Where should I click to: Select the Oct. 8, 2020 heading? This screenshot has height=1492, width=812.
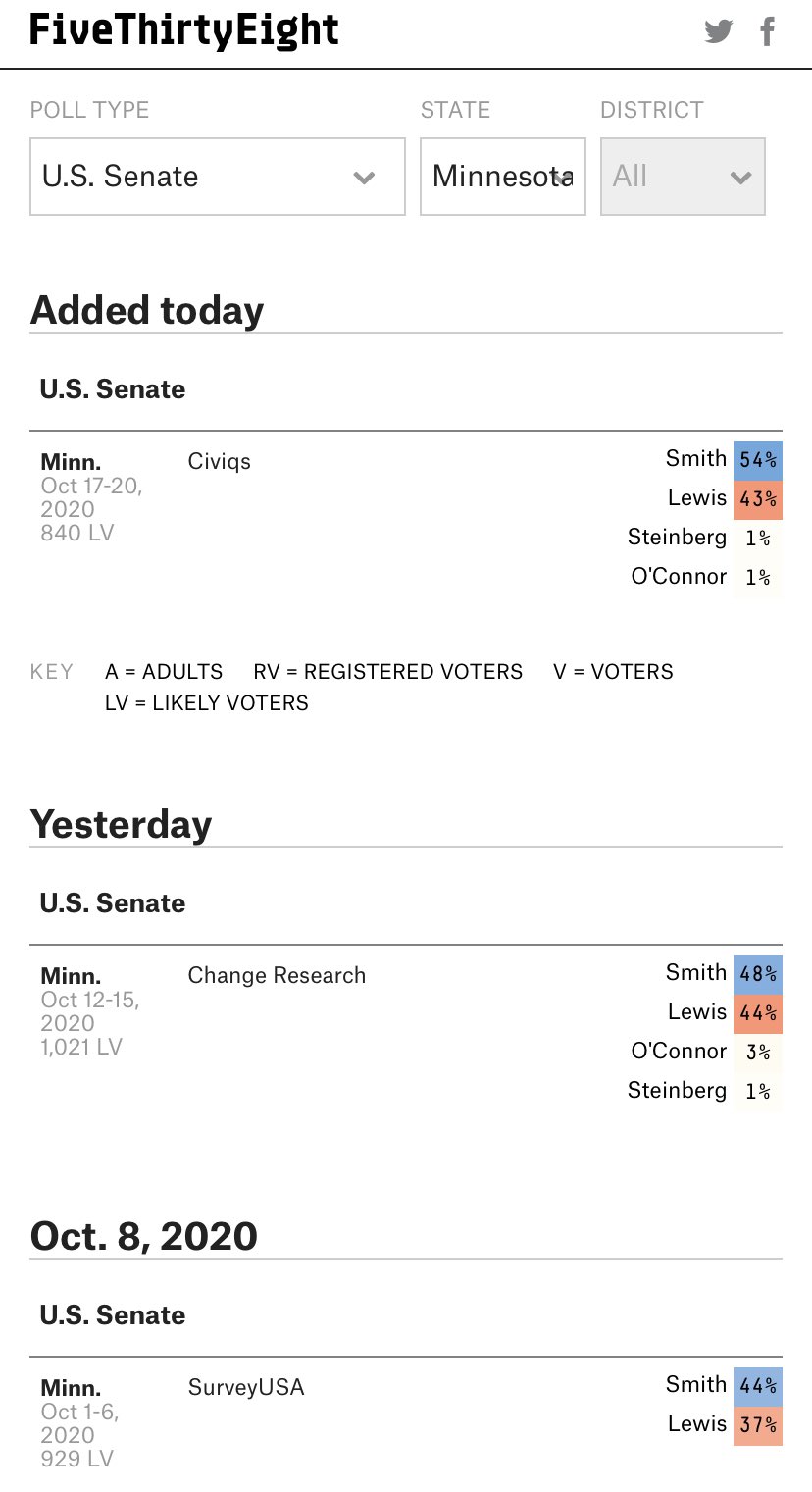(144, 1236)
